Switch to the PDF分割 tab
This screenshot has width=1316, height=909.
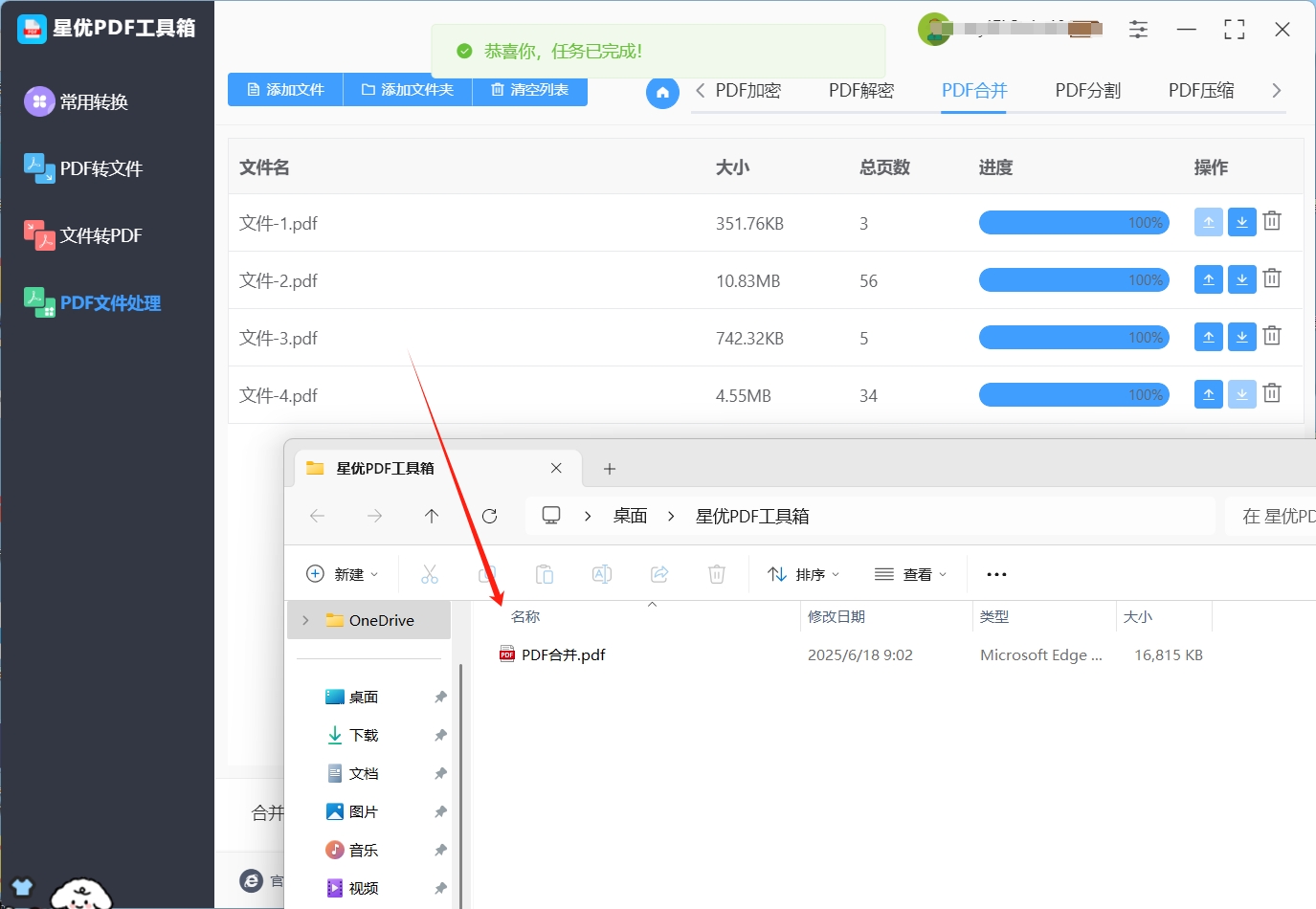(x=1088, y=91)
